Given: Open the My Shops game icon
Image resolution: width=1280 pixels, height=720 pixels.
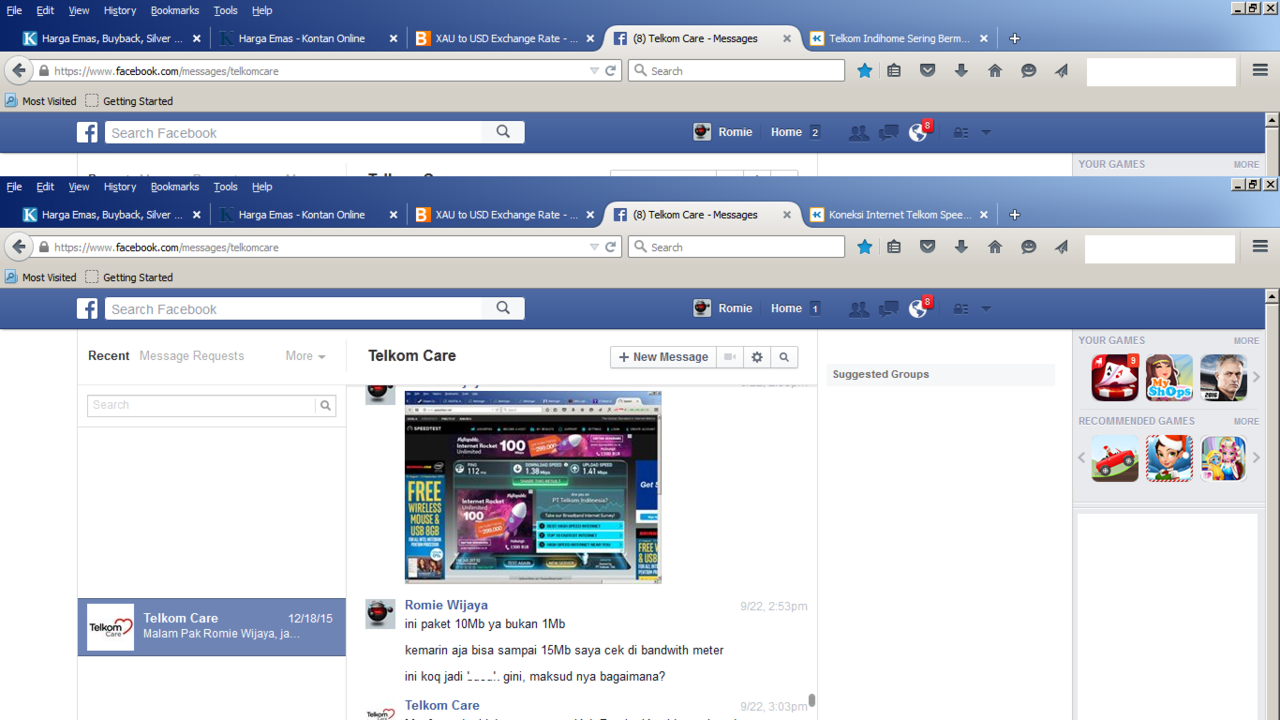Looking at the screenshot, I should point(1169,377).
